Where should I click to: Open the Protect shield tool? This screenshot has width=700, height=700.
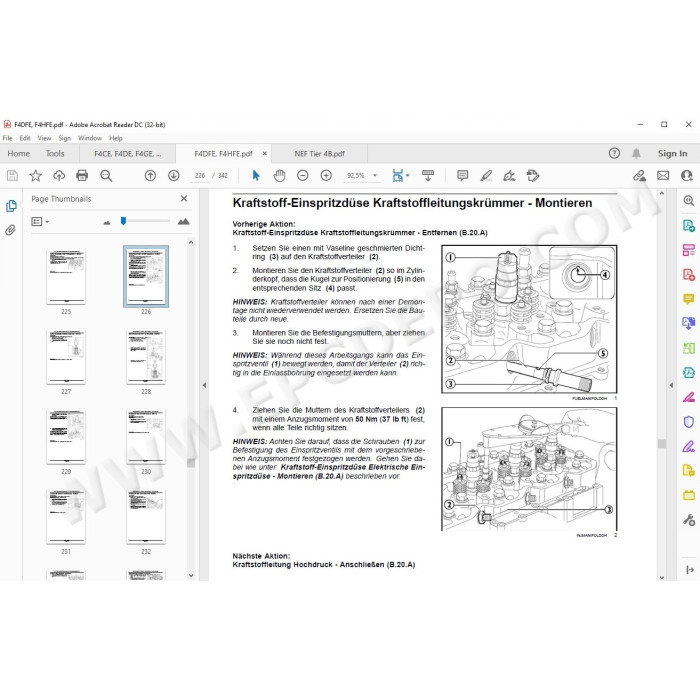coord(689,422)
